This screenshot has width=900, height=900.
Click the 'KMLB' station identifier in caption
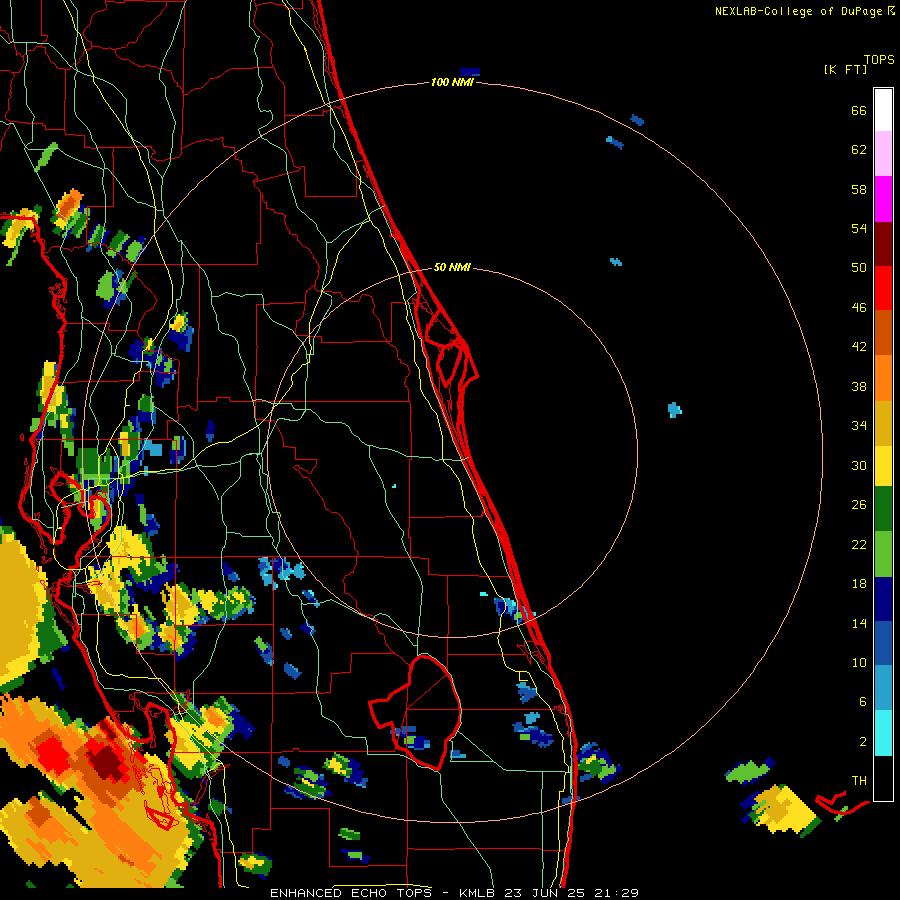click(x=478, y=893)
